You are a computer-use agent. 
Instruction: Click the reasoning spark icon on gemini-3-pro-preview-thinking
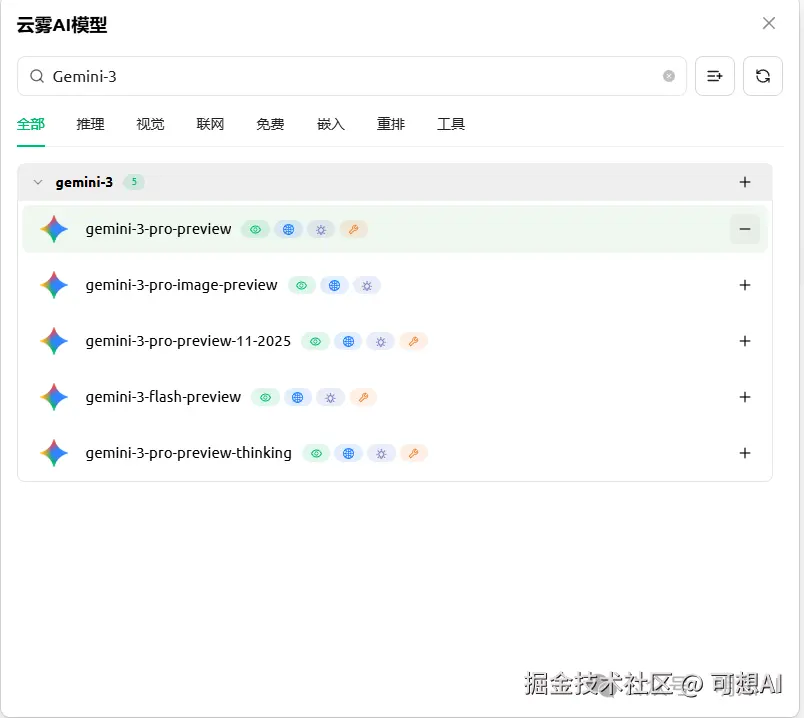pos(381,453)
